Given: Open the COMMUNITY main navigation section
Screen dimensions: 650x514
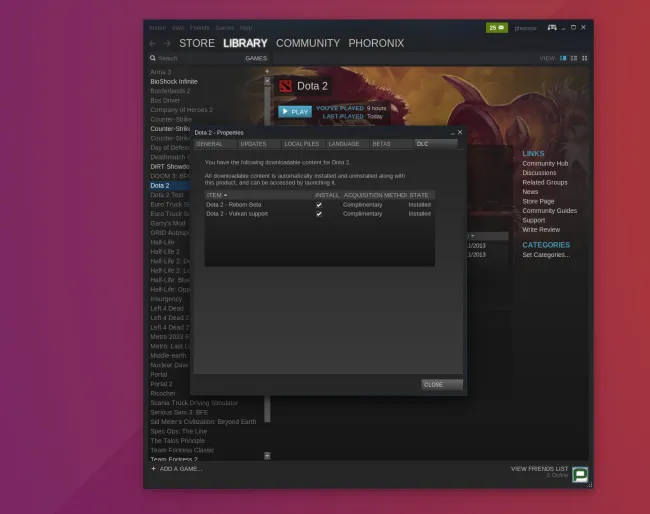Looking at the screenshot, I should pos(307,43).
